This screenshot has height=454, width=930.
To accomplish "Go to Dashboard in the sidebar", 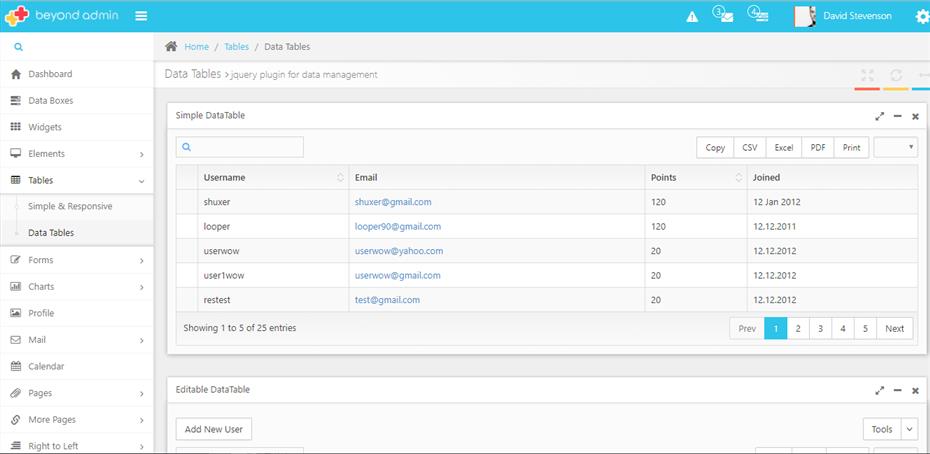I will tap(50, 74).
